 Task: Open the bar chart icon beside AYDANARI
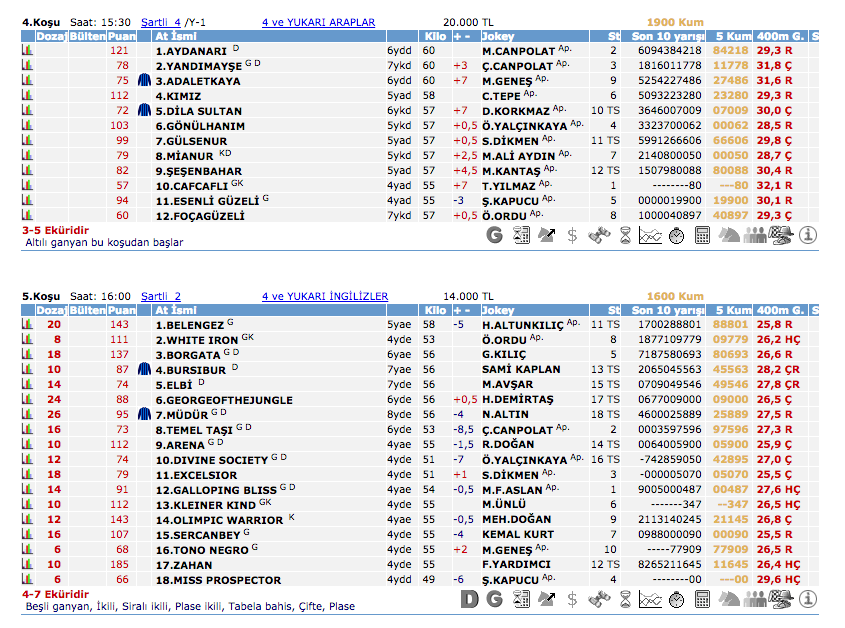coord(27,50)
